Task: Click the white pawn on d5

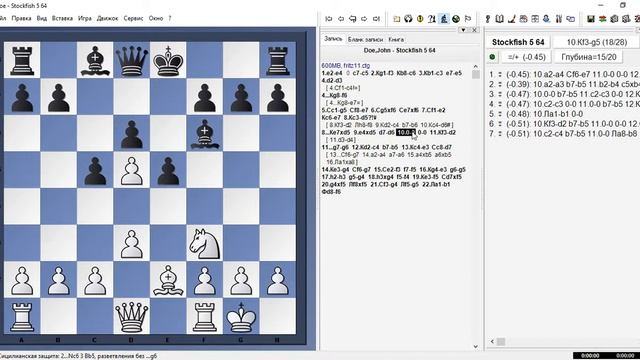Action: tap(131, 170)
